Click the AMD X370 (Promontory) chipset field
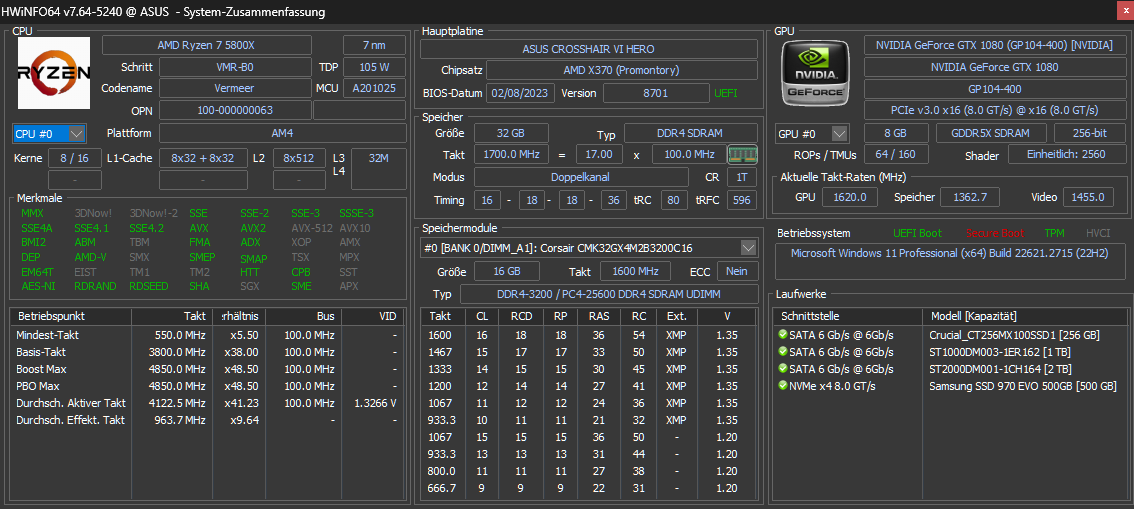 point(621,70)
